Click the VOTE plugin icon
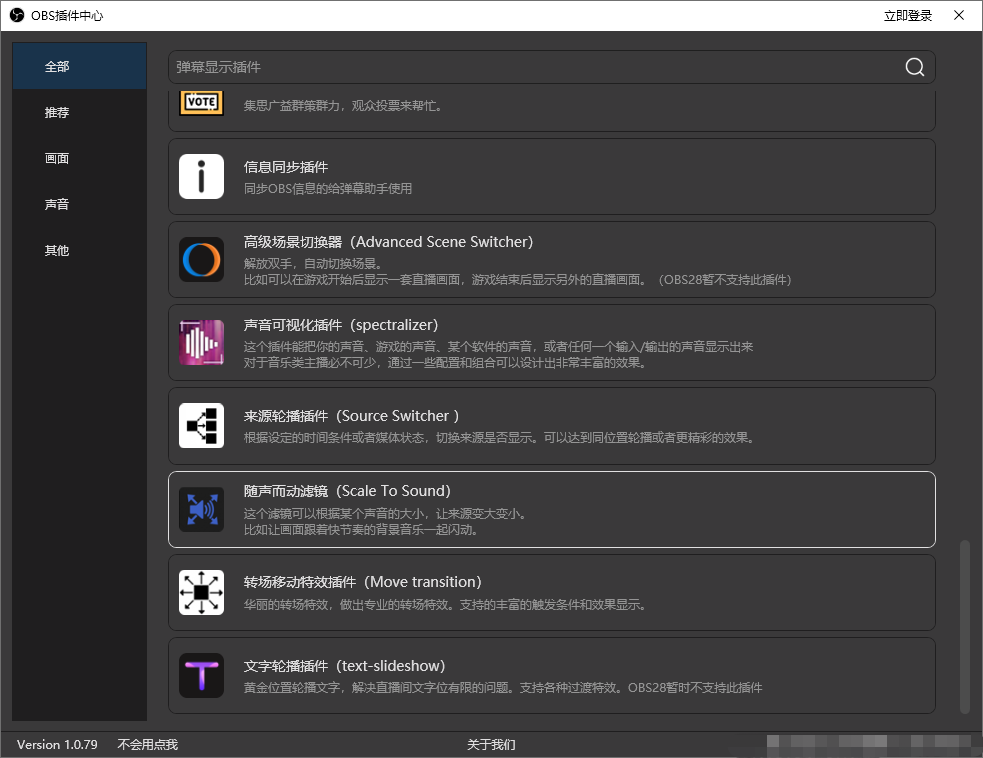This screenshot has height=758, width=983. [x=201, y=102]
